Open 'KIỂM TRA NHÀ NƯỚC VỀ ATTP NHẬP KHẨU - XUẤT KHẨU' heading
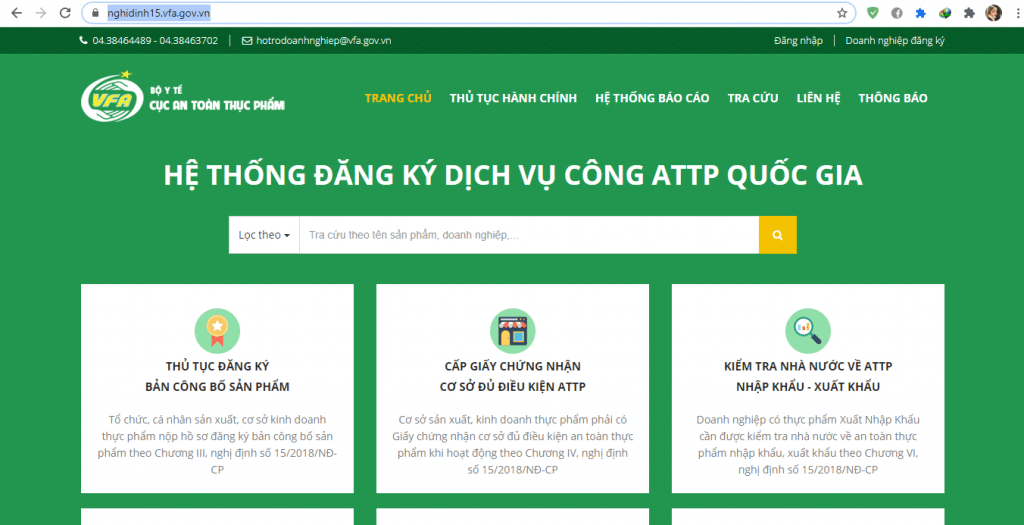Screen dimensions: 1024x525 tap(808, 376)
